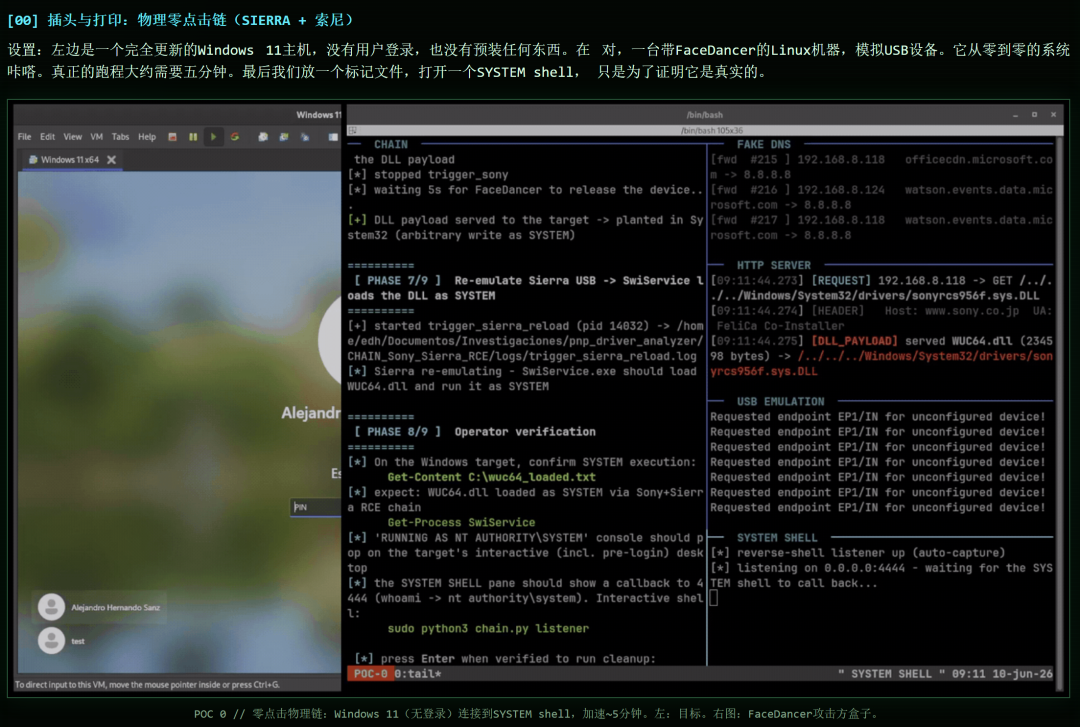Image resolution: width=1080 pixels, height=727 pixels.
Task: Close the /bin/bash terminal window
Action: tap(1053, 115)
